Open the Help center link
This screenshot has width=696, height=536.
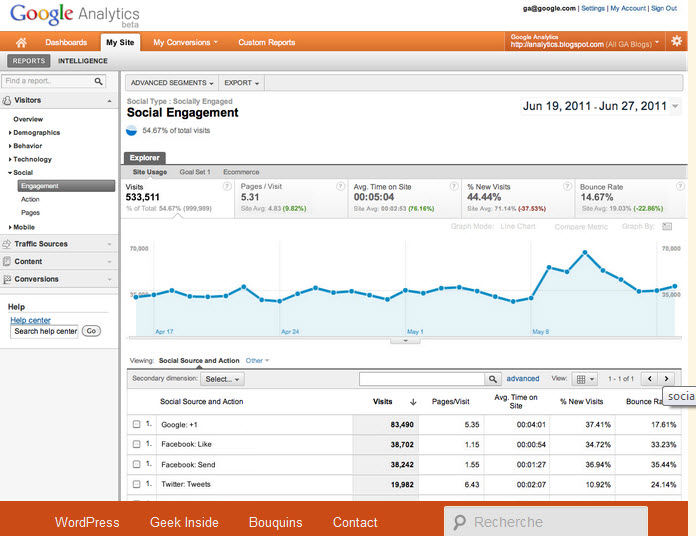click(30, 320)
